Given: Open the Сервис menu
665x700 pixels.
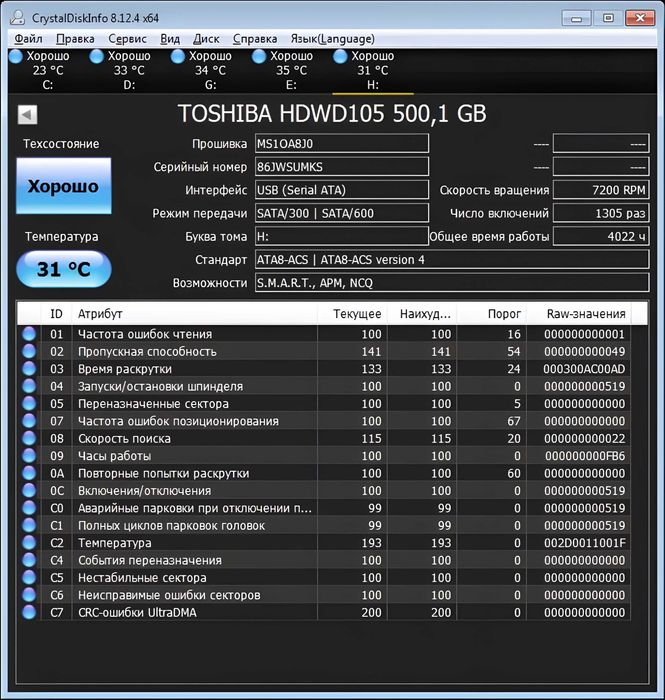Looking at the screenshot, I should click(127, 39).
